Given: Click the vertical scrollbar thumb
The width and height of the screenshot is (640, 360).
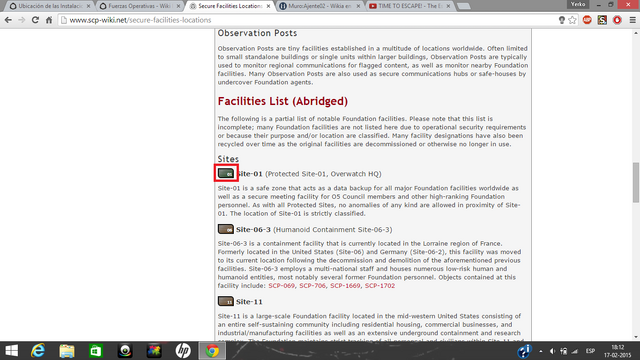Looking at the screenshot, I should [x=636, y=182].
